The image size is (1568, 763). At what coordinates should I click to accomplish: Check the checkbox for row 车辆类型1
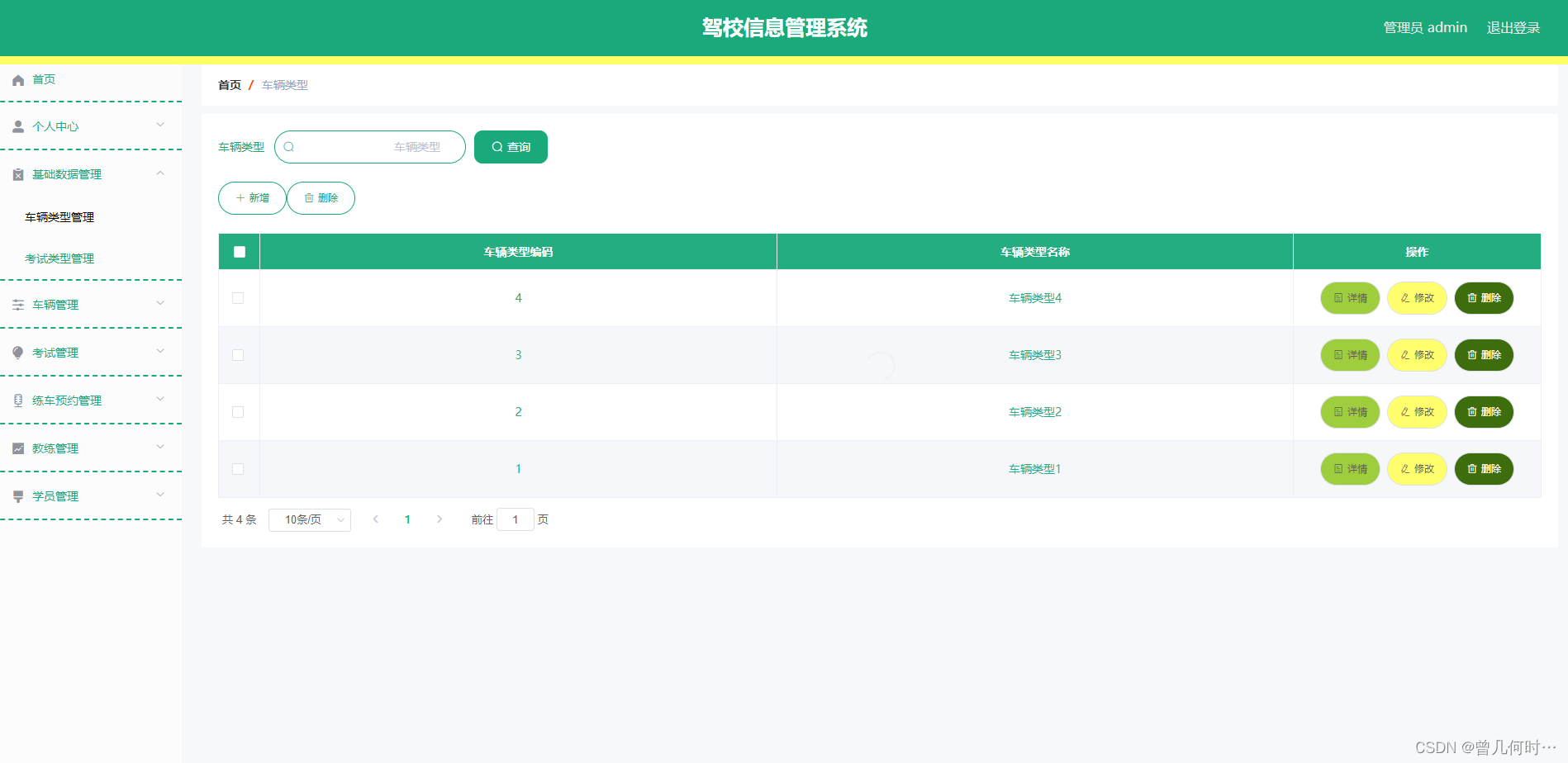click(238, 469)
